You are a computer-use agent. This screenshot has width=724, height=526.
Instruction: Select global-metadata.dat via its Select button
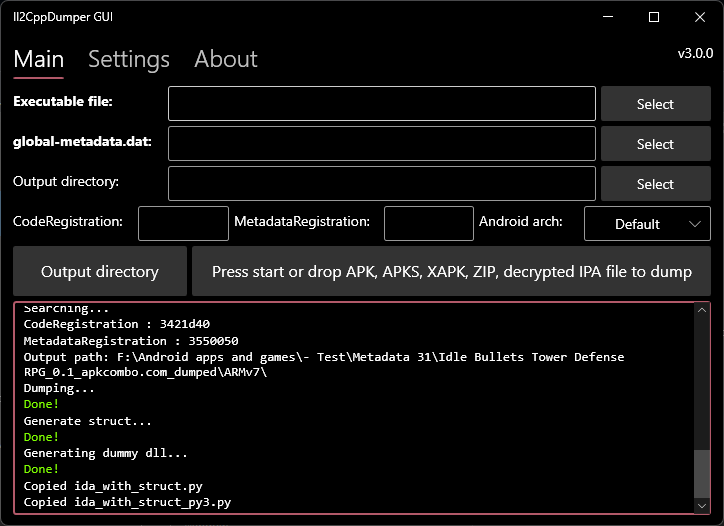[656, 144]
